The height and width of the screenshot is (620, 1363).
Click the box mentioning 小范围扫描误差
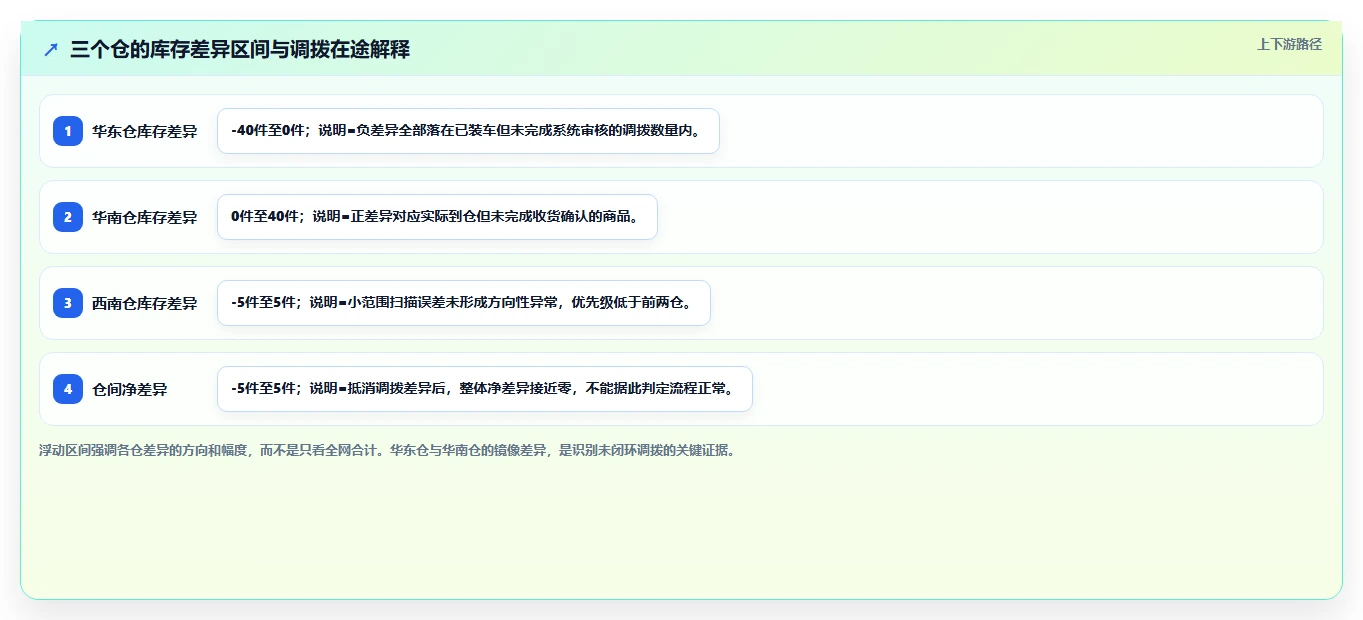tap(464, 303)
